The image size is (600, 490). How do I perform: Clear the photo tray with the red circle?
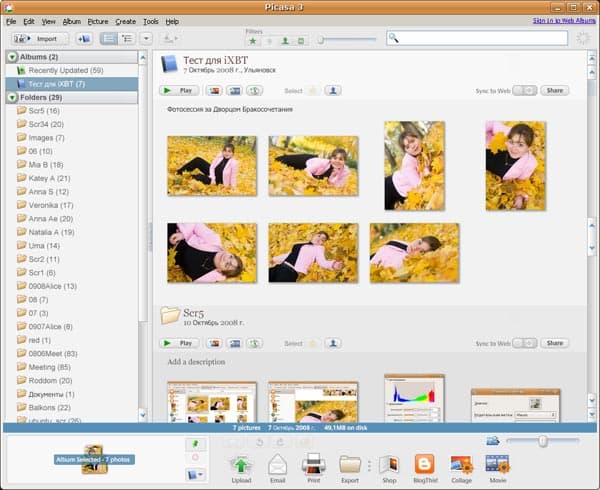[195, 457]
